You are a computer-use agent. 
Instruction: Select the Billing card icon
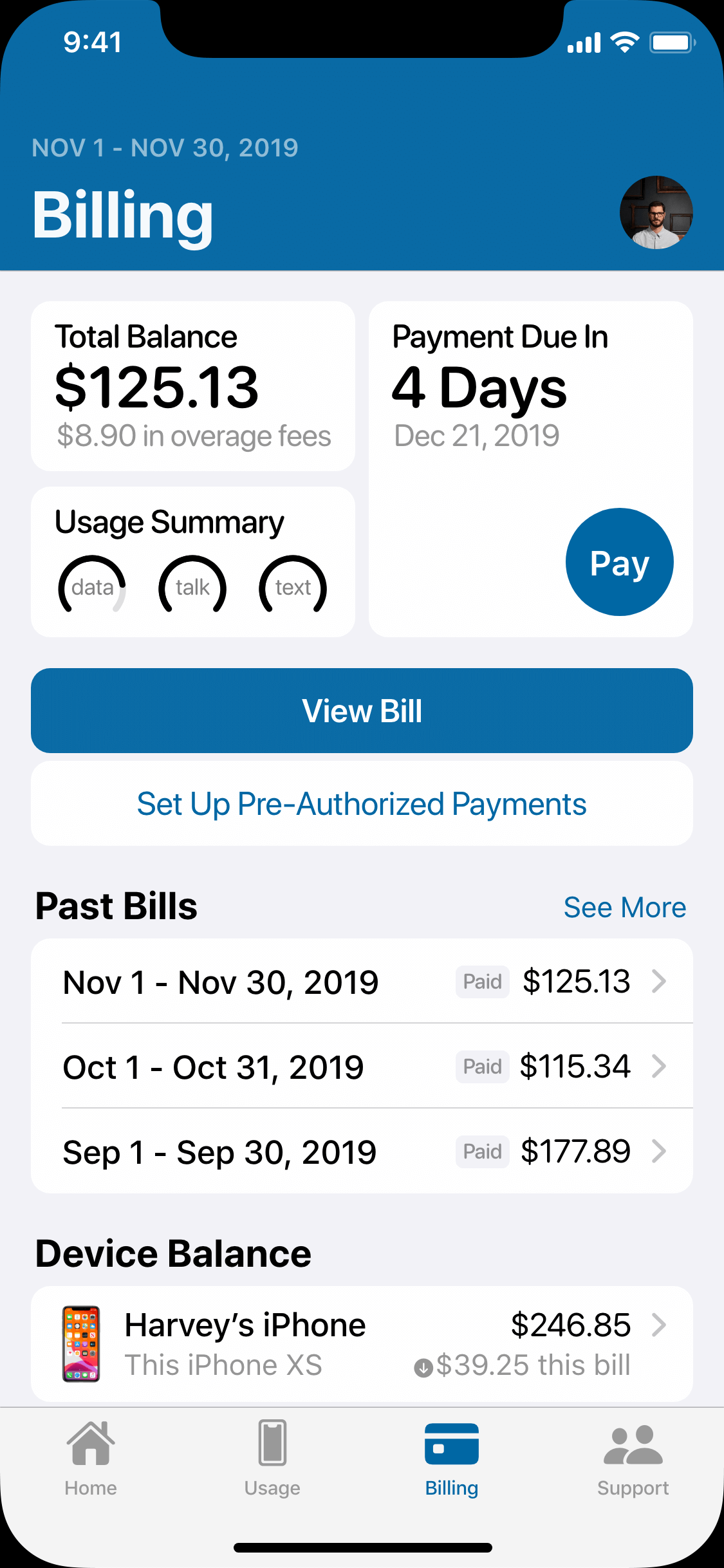[x=451, y=1443]
